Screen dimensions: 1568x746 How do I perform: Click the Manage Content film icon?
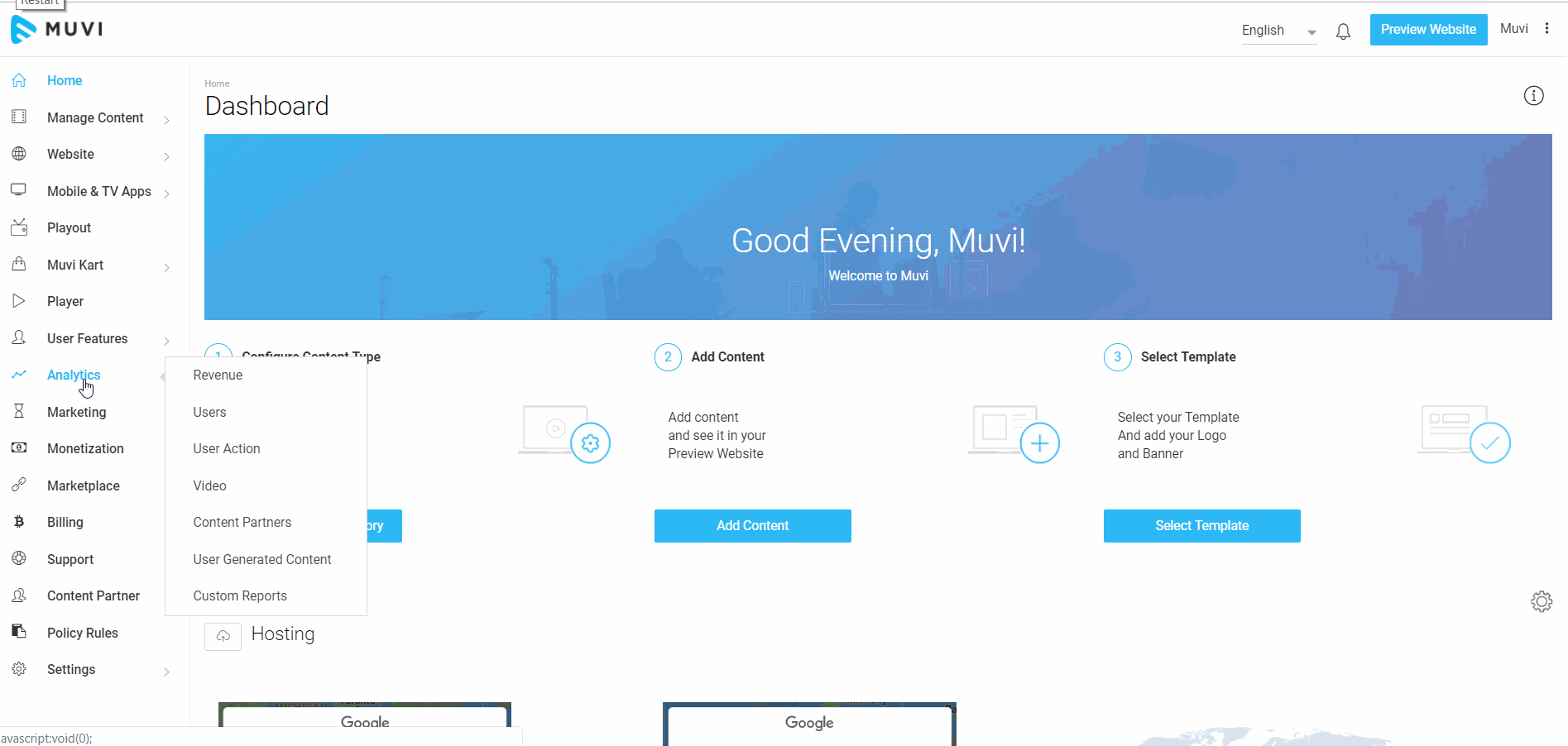click(19, 117)
